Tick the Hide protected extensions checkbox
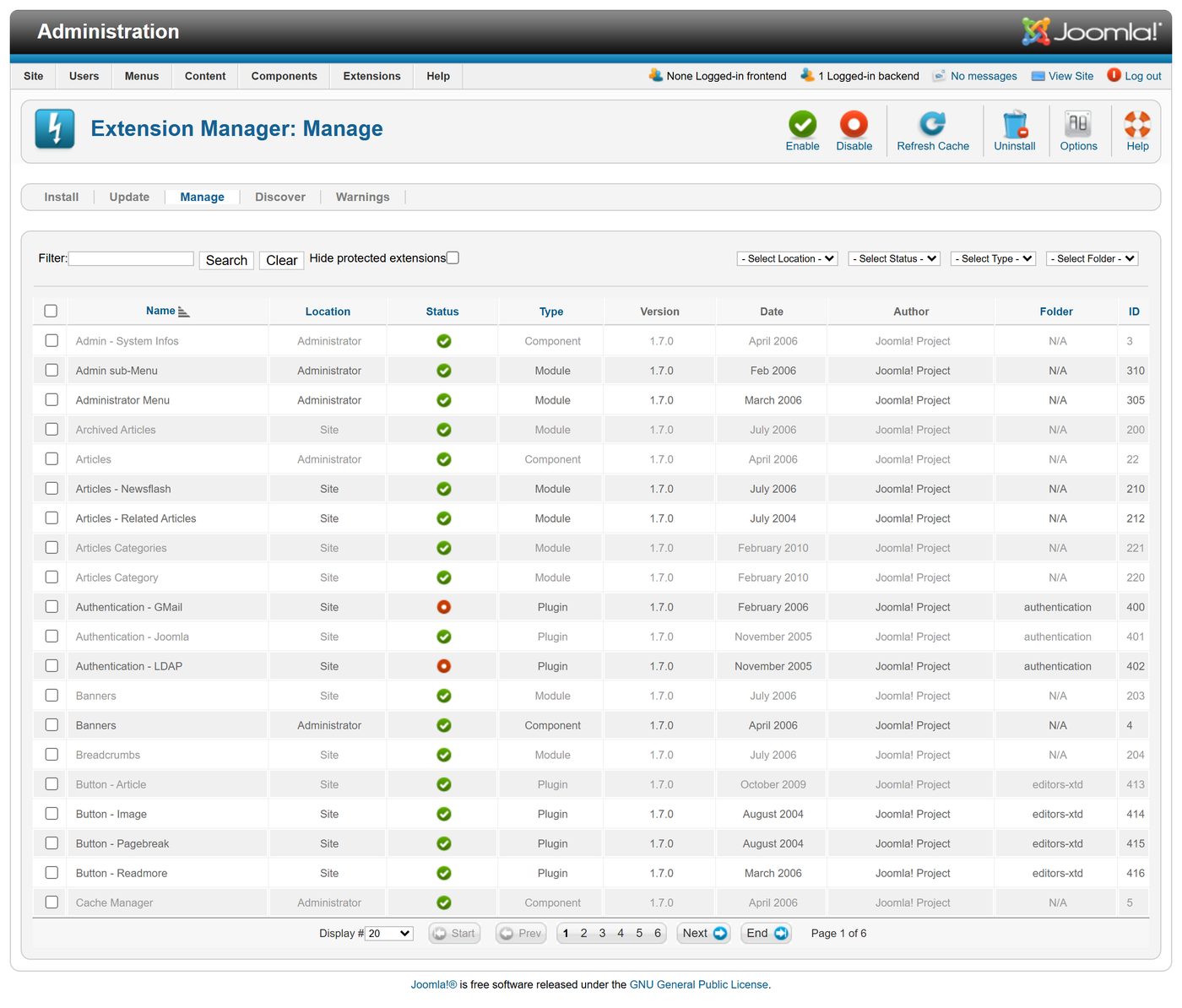The image size is (1182, 1008). coord(453,258)
